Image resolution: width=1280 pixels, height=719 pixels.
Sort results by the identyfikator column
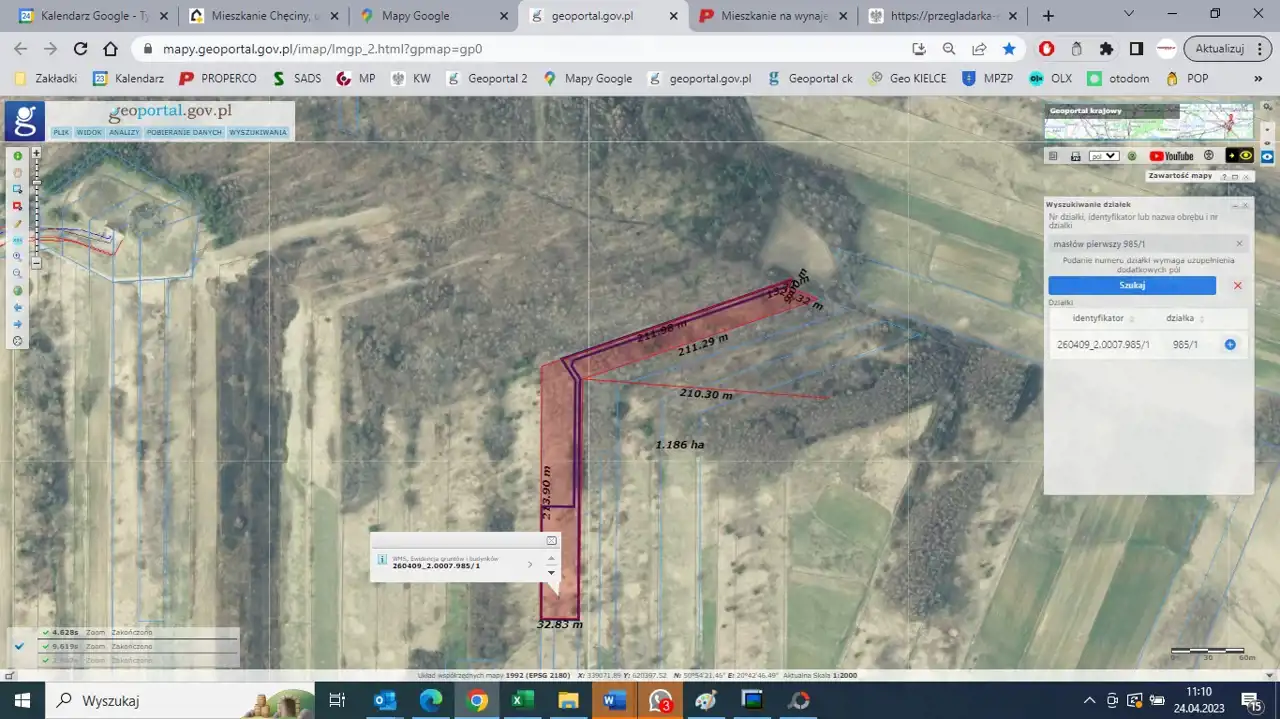click(x=1098, y=318)
